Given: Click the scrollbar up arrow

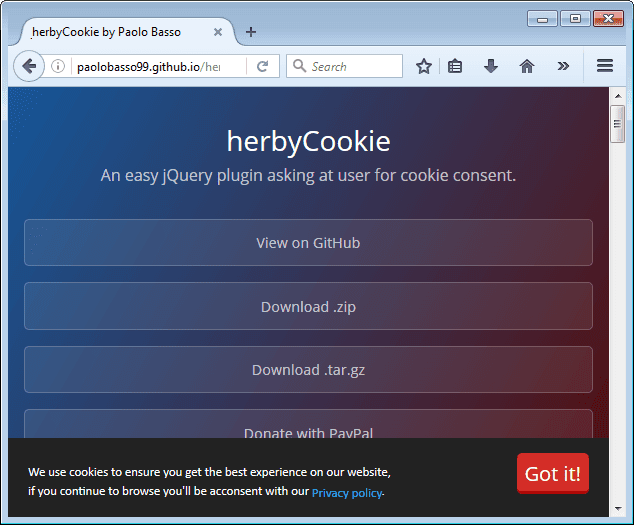Looking at the screenshot, I should (x=618, y=96).
